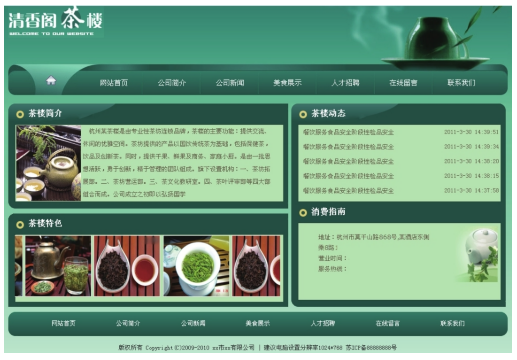Open 网站首页 in top navigation
Screen dimensions: 517x360
114,83
